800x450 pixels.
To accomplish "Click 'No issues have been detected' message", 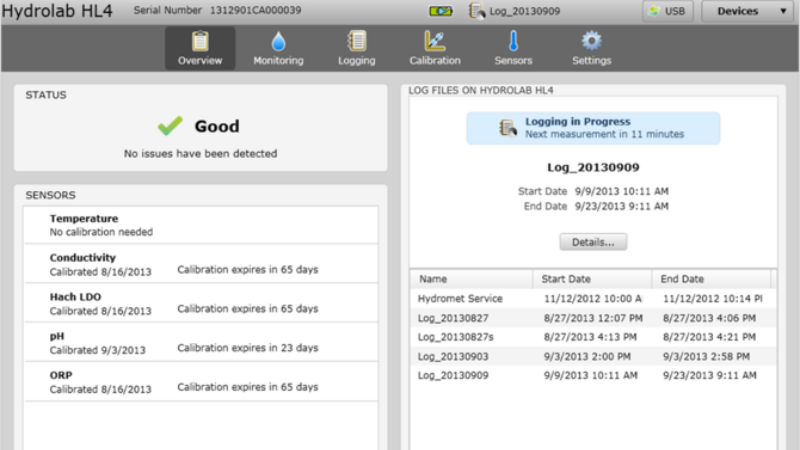I will 201,154.
